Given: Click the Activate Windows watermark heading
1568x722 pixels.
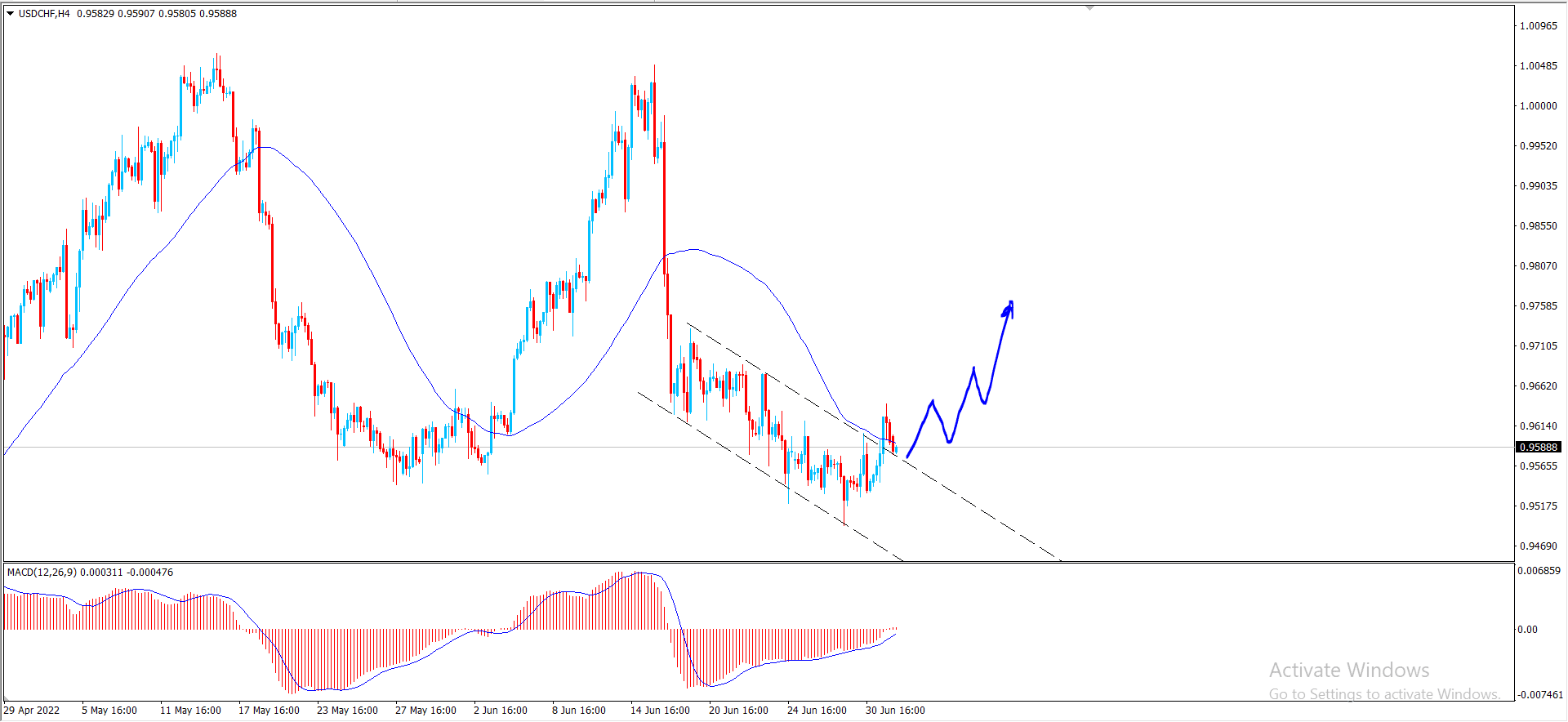Looking at the screenshot, I should coord(1349,671).
